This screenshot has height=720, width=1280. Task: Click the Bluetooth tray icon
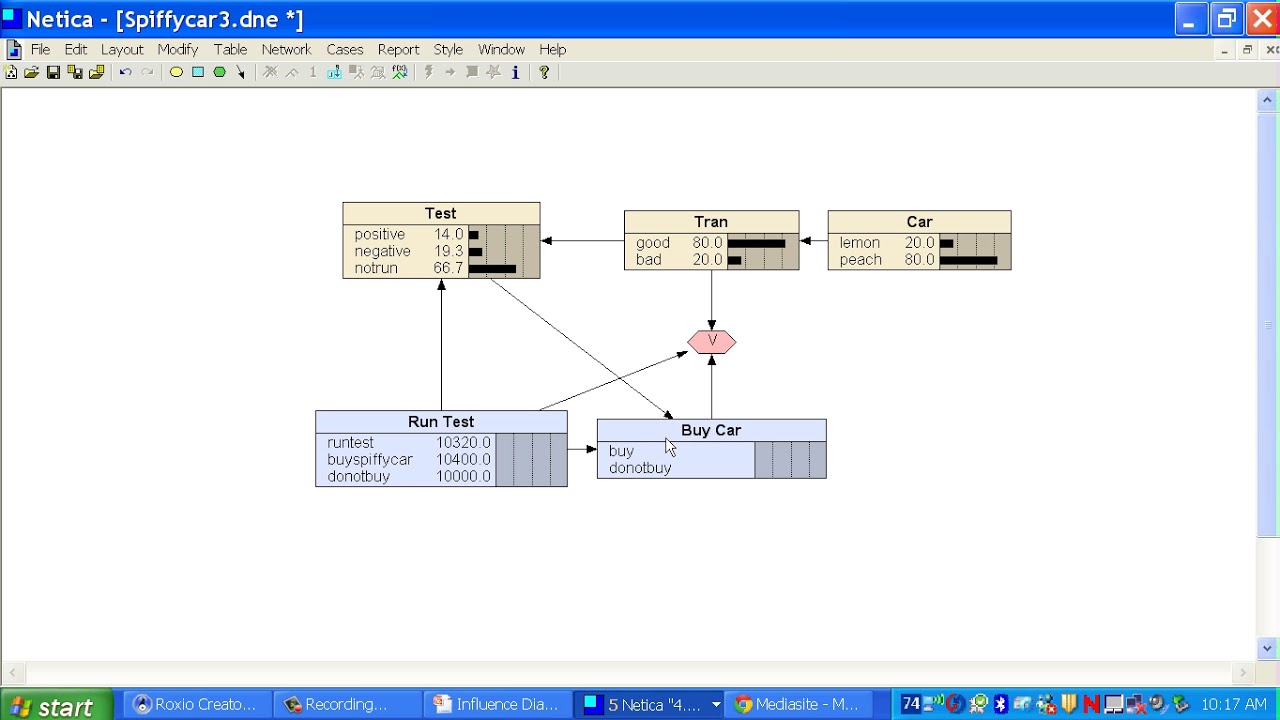coord(1000,704)
